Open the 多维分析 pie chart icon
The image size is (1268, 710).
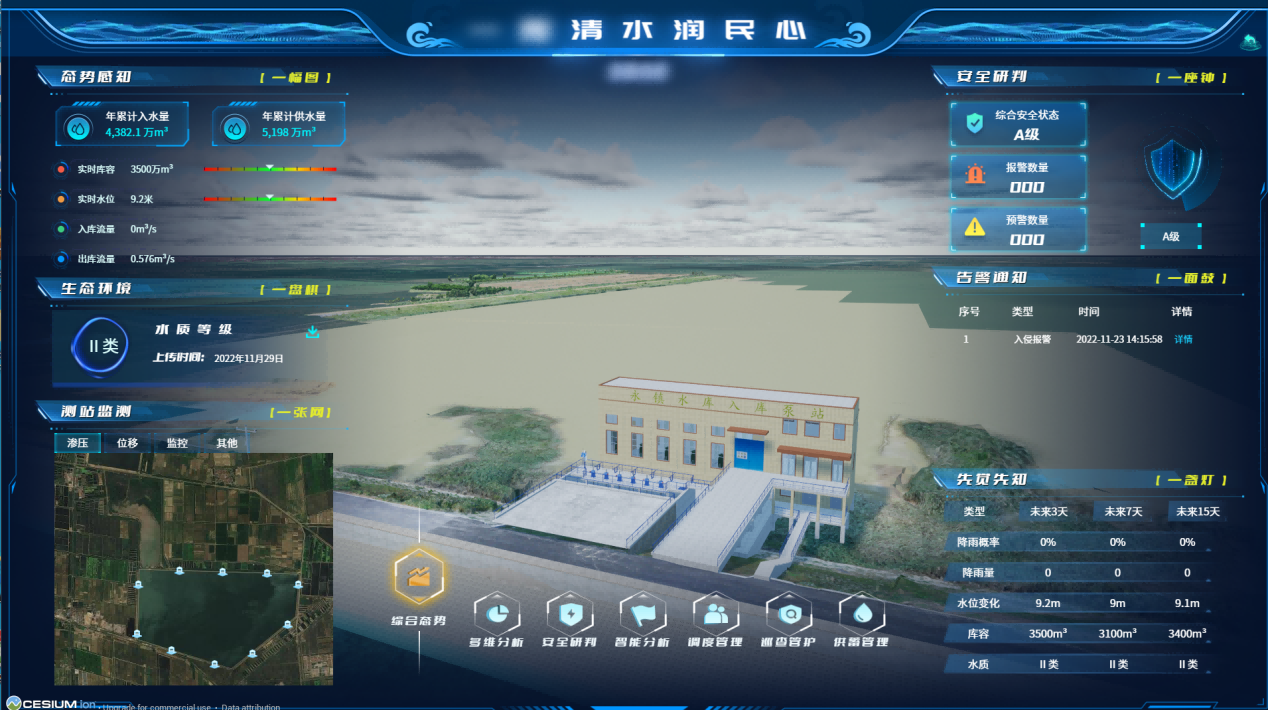[496, 613]
